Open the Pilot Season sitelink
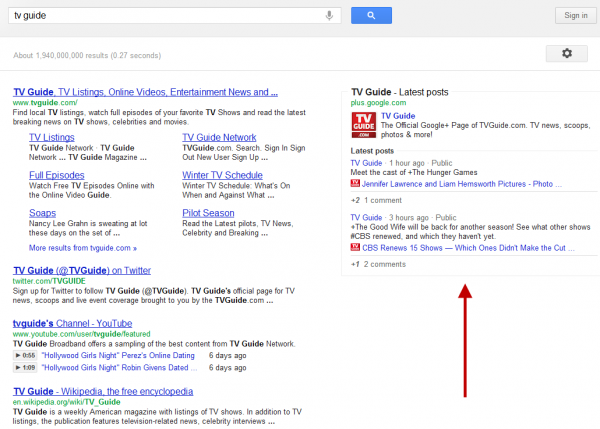The width and height of the screenshot is (600, 429). point(208,213)
